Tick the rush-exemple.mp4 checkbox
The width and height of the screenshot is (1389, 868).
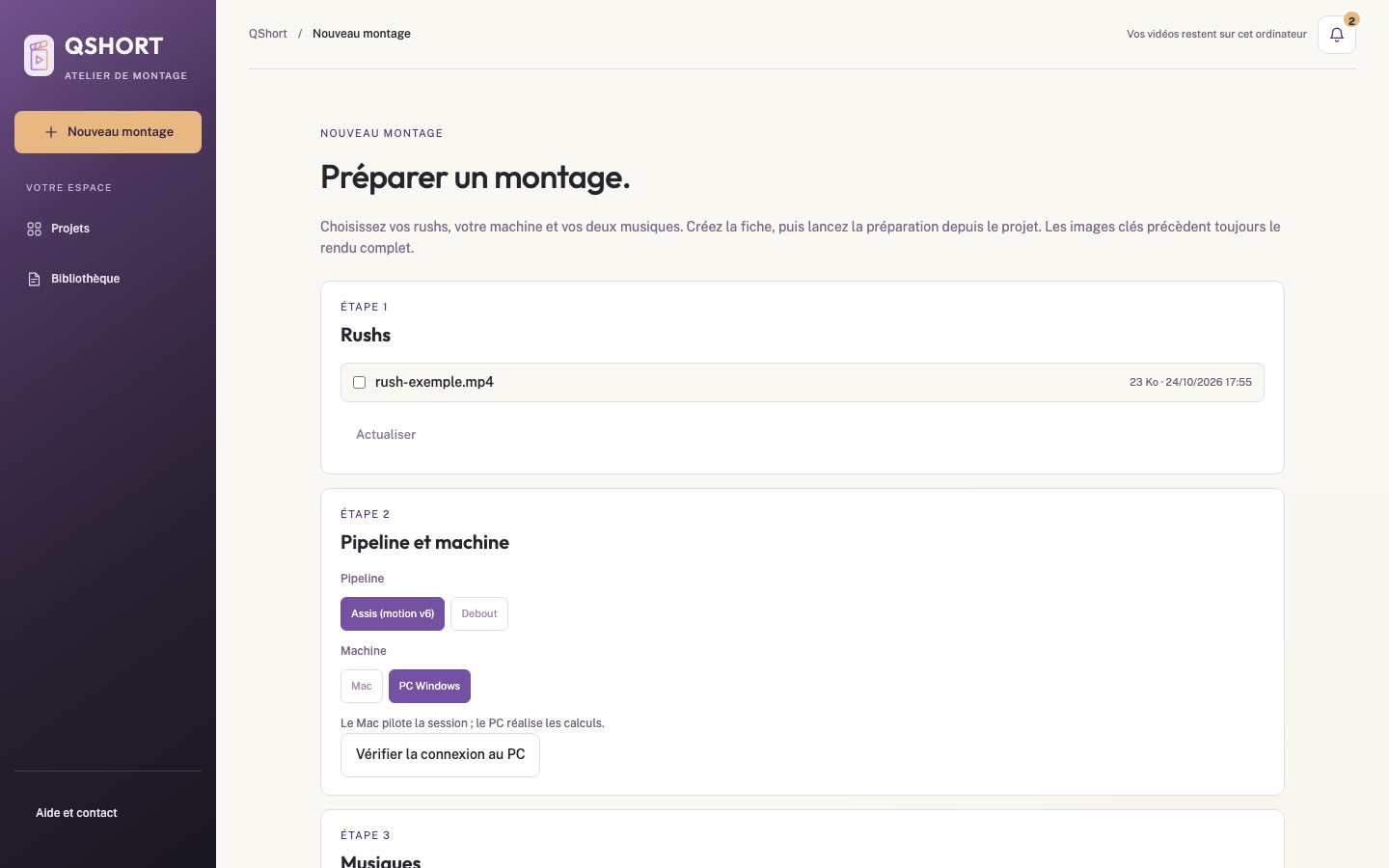[x=359, y=382]
